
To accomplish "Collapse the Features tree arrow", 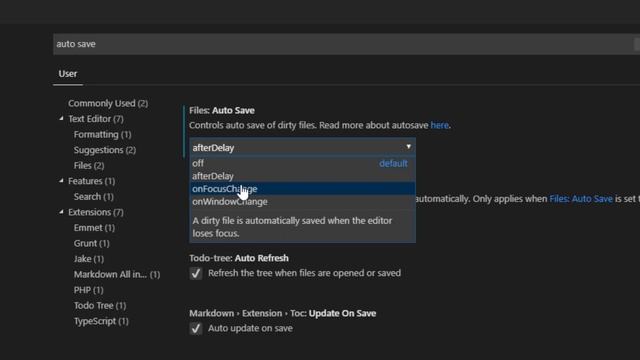I will 61,180.
